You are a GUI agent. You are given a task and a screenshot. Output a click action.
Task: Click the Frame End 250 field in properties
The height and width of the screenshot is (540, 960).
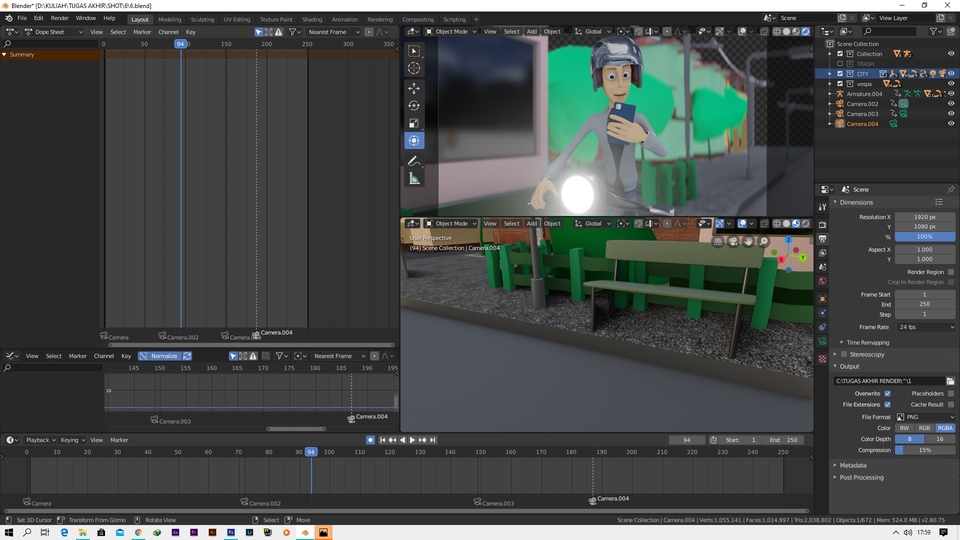point(925,304)
